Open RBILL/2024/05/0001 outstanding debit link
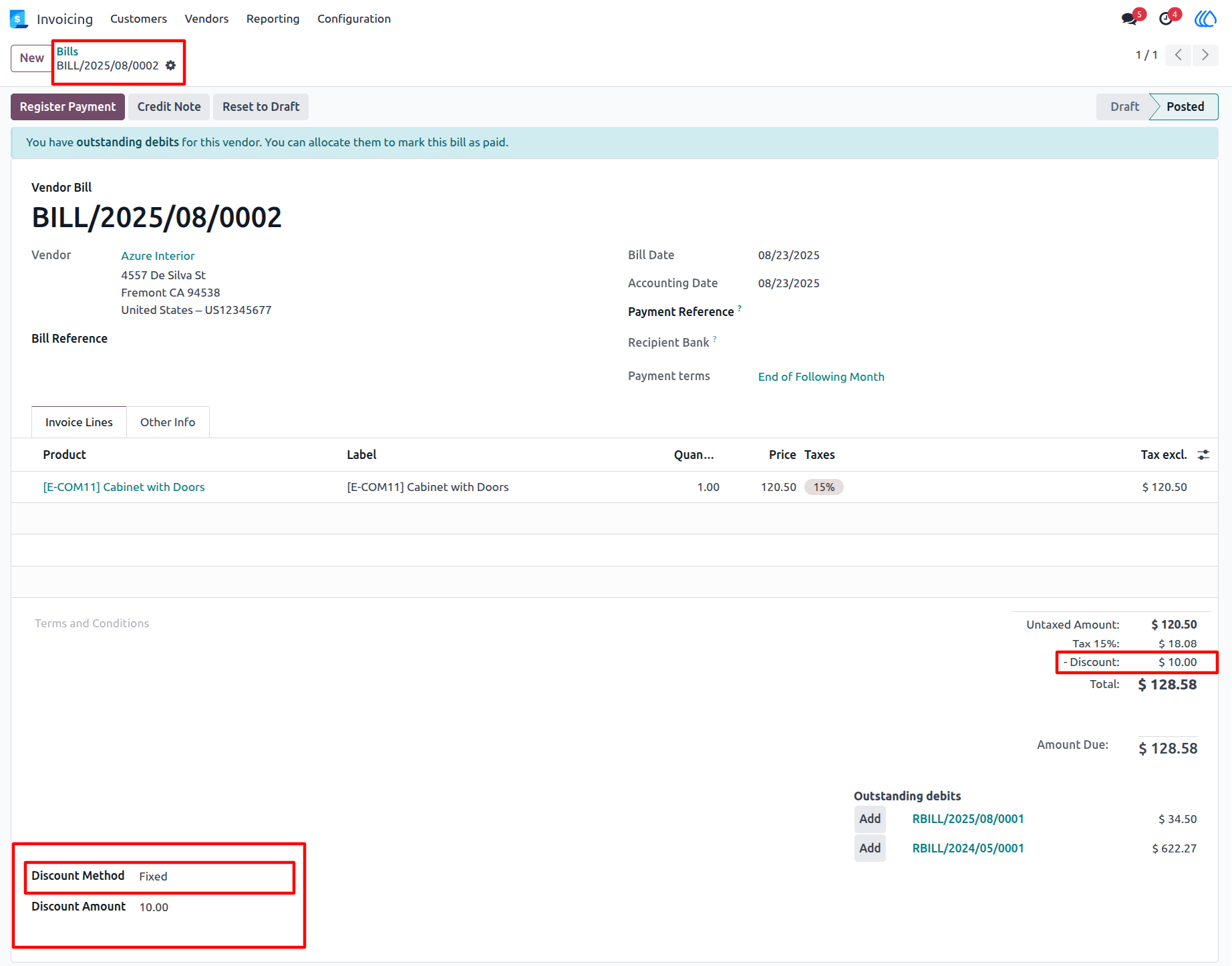 pyautogui.click(x=968, y=848)
